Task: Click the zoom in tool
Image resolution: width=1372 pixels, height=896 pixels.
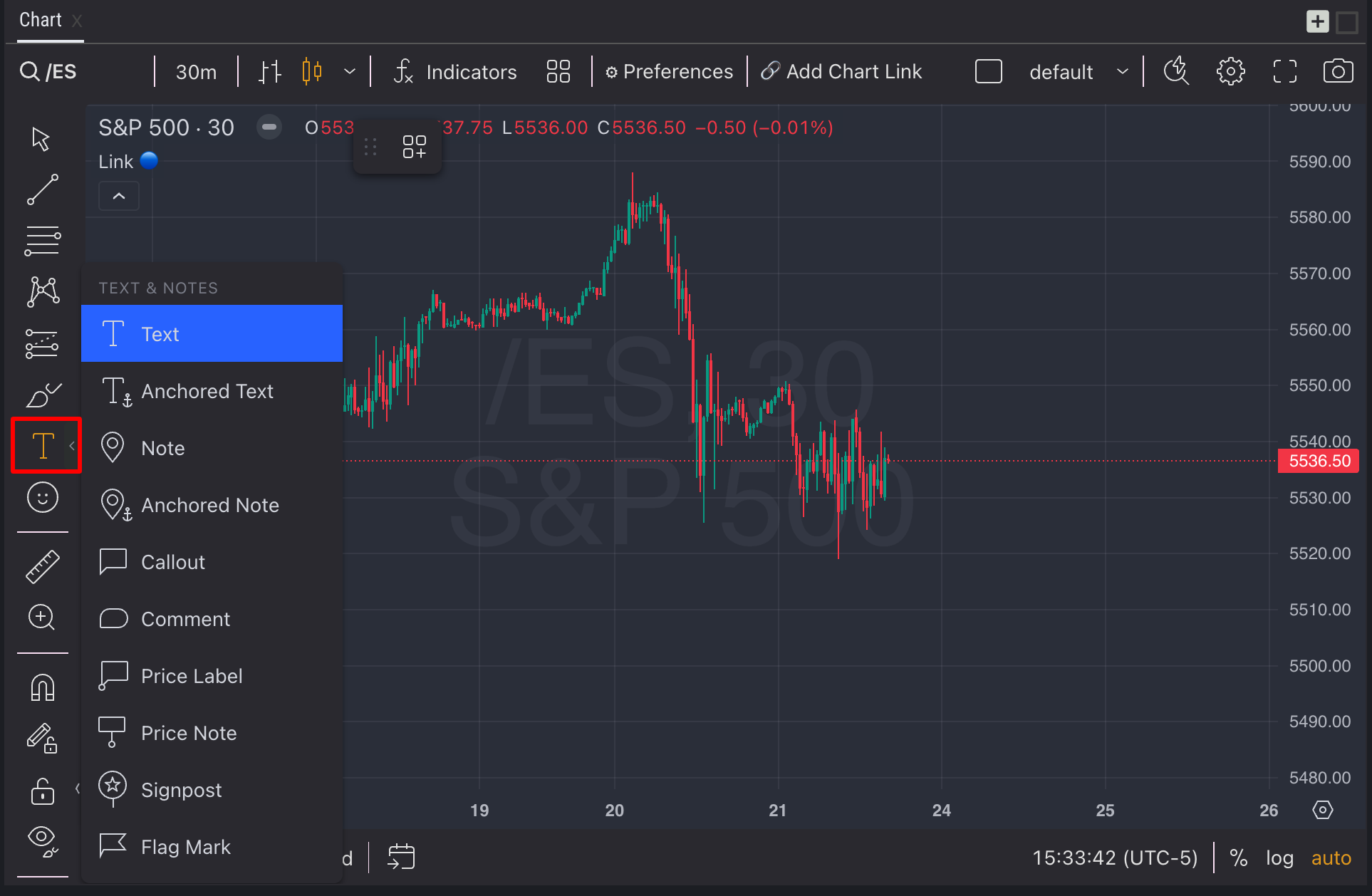Action: 41,617
